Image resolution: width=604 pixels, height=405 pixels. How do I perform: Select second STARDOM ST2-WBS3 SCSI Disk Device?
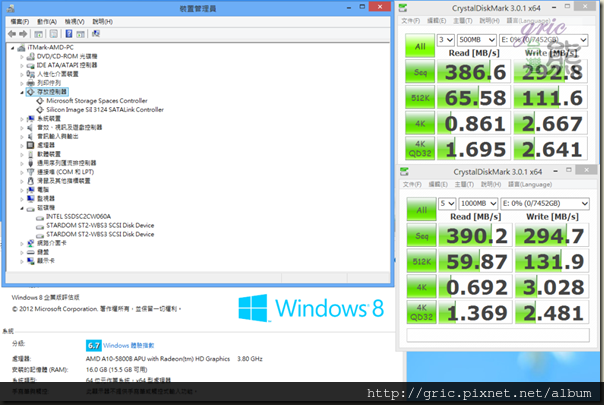point(100,234)
